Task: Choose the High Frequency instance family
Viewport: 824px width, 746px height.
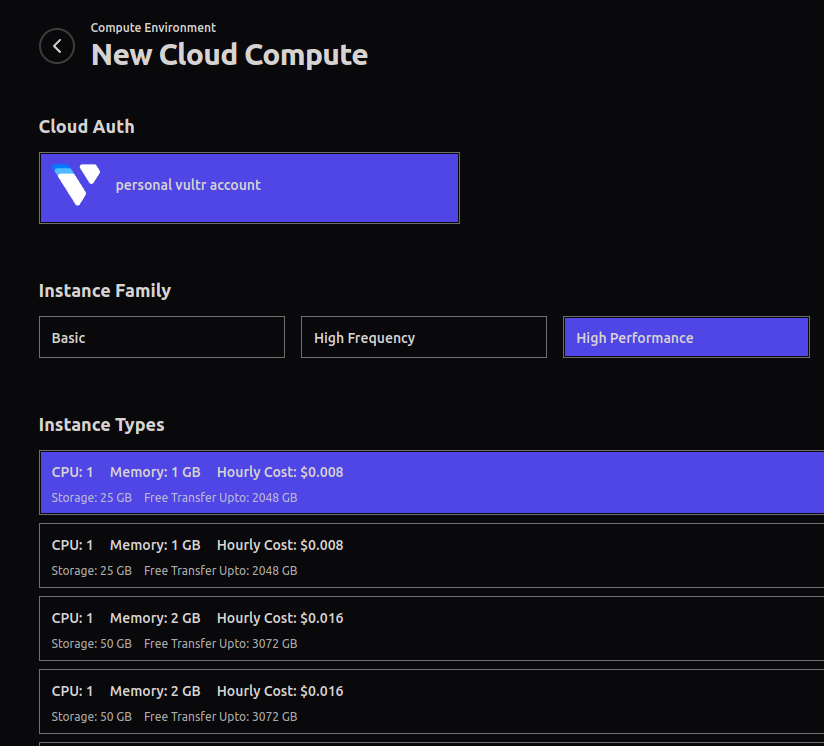Action: (x=423, y=337)
